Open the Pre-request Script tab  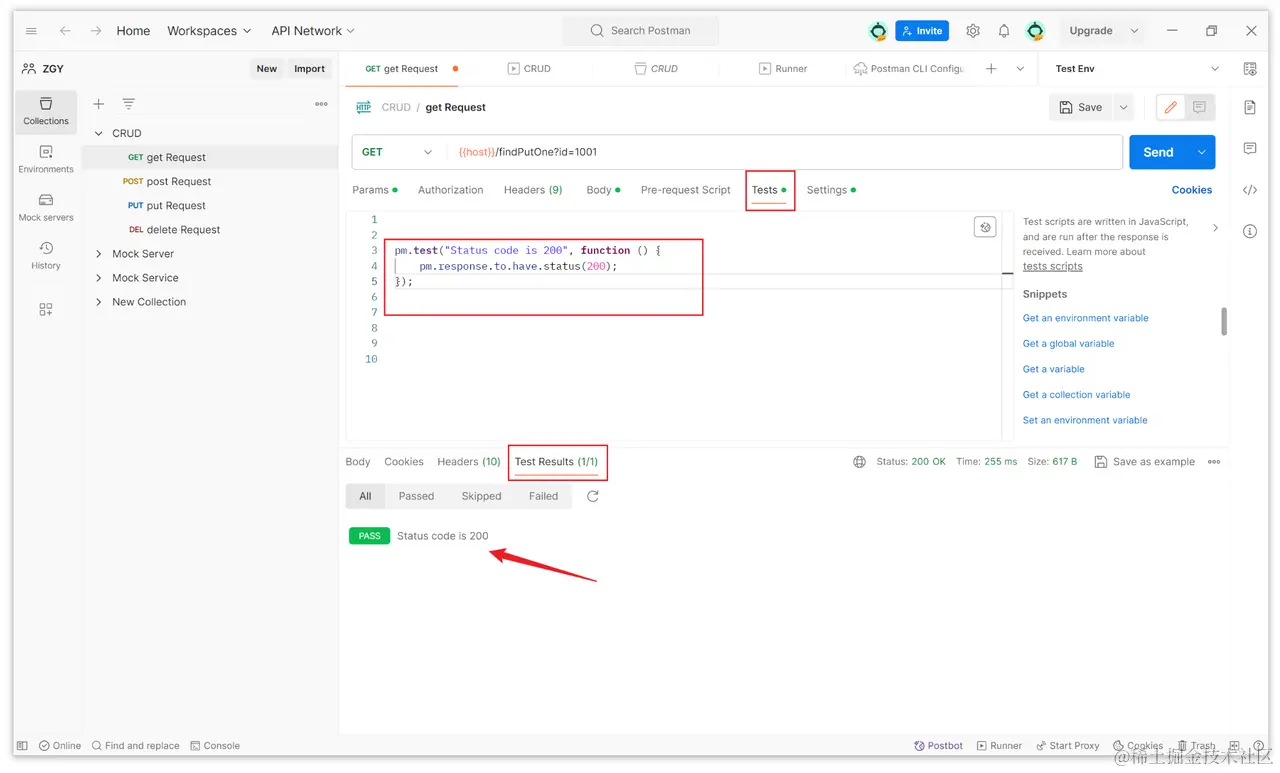pyautogui.click(x=686, y=190)
